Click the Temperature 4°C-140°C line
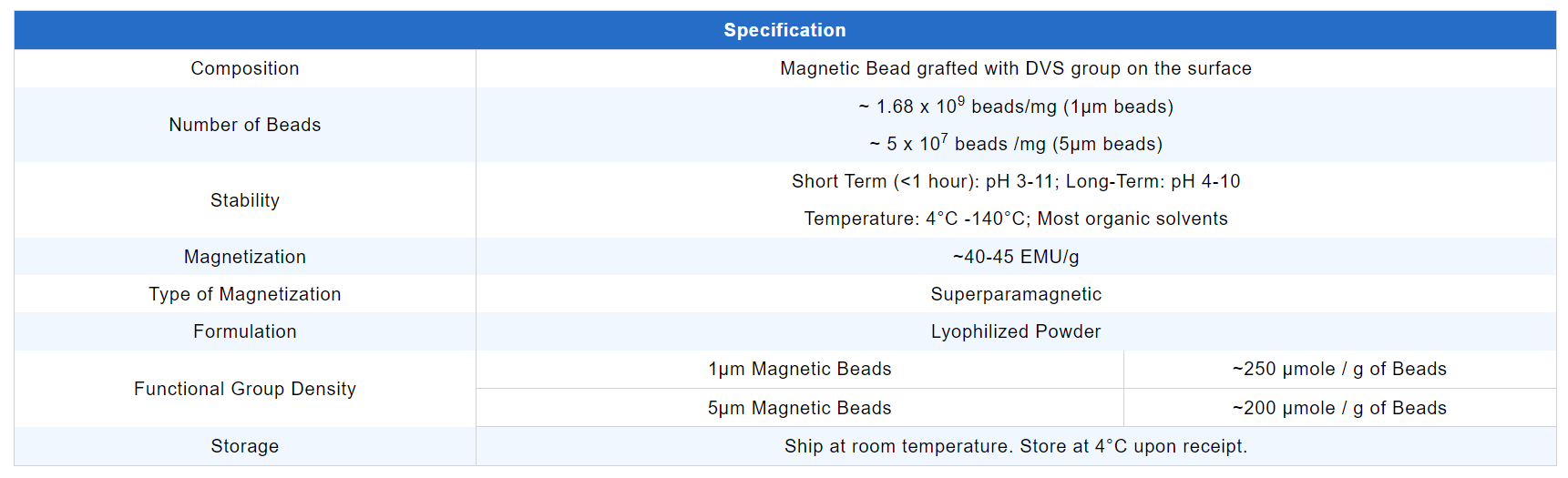The image size is (1568, 478). 1015,219
